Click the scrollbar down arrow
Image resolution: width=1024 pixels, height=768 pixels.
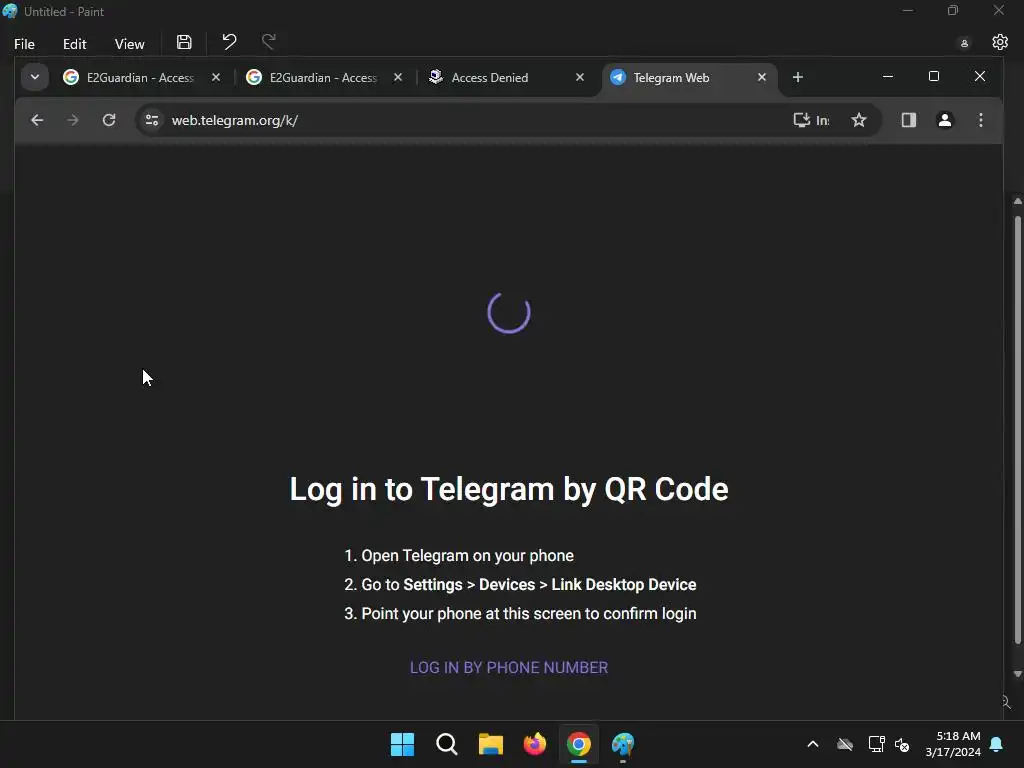point(1017,673)
